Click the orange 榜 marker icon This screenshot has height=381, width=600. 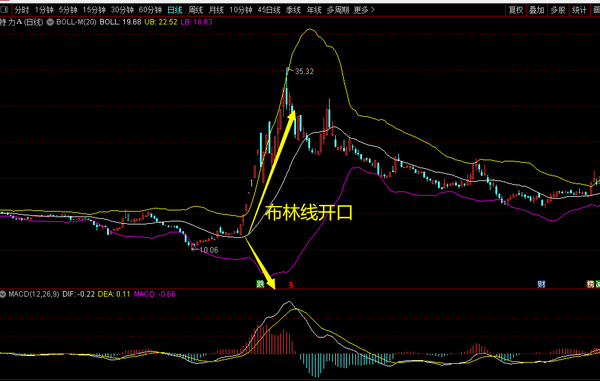click(591, 284)
